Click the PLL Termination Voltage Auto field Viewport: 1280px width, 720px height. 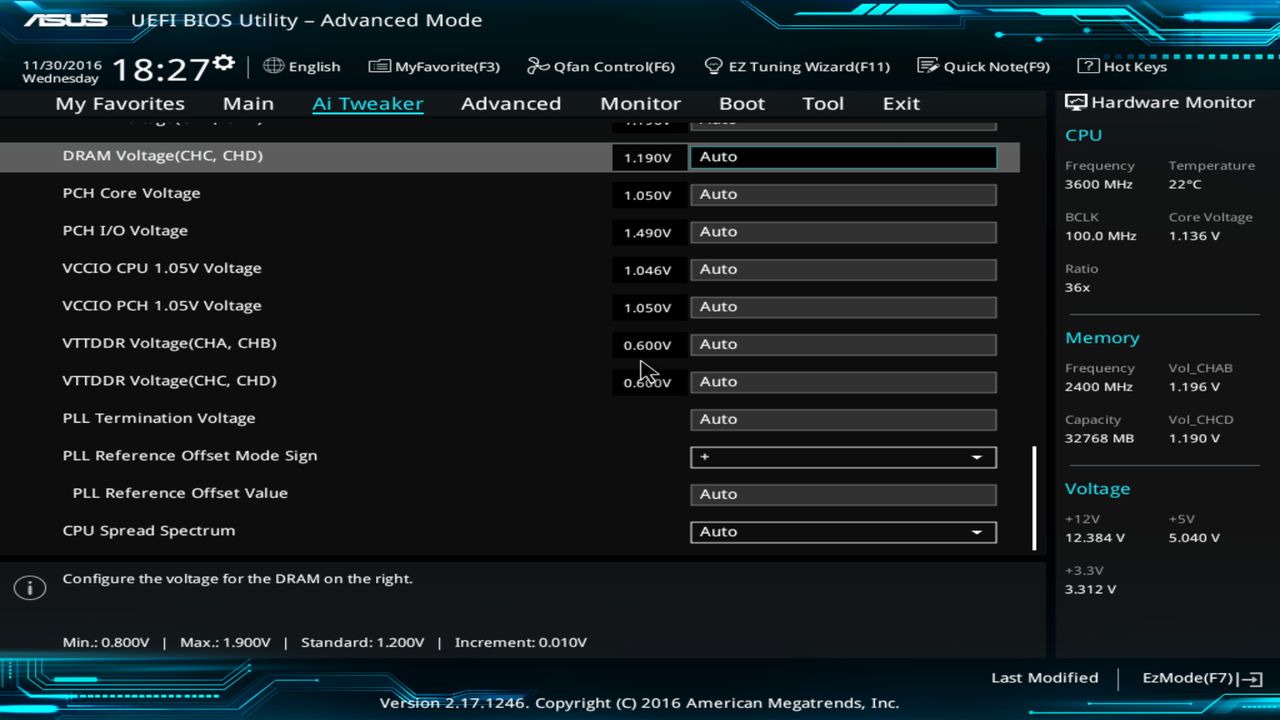842,419
